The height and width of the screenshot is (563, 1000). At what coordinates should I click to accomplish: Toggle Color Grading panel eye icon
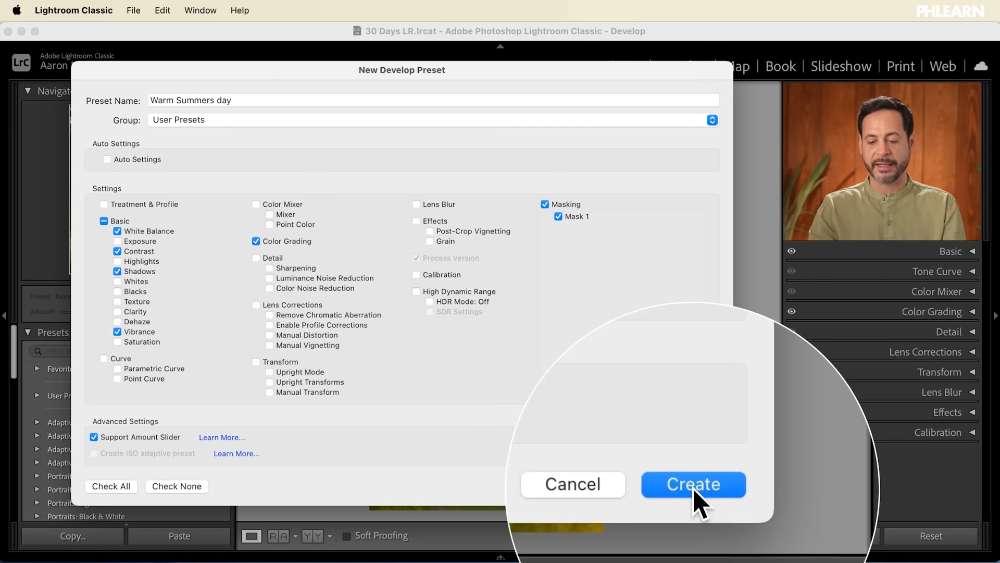[x=791, y=312]
